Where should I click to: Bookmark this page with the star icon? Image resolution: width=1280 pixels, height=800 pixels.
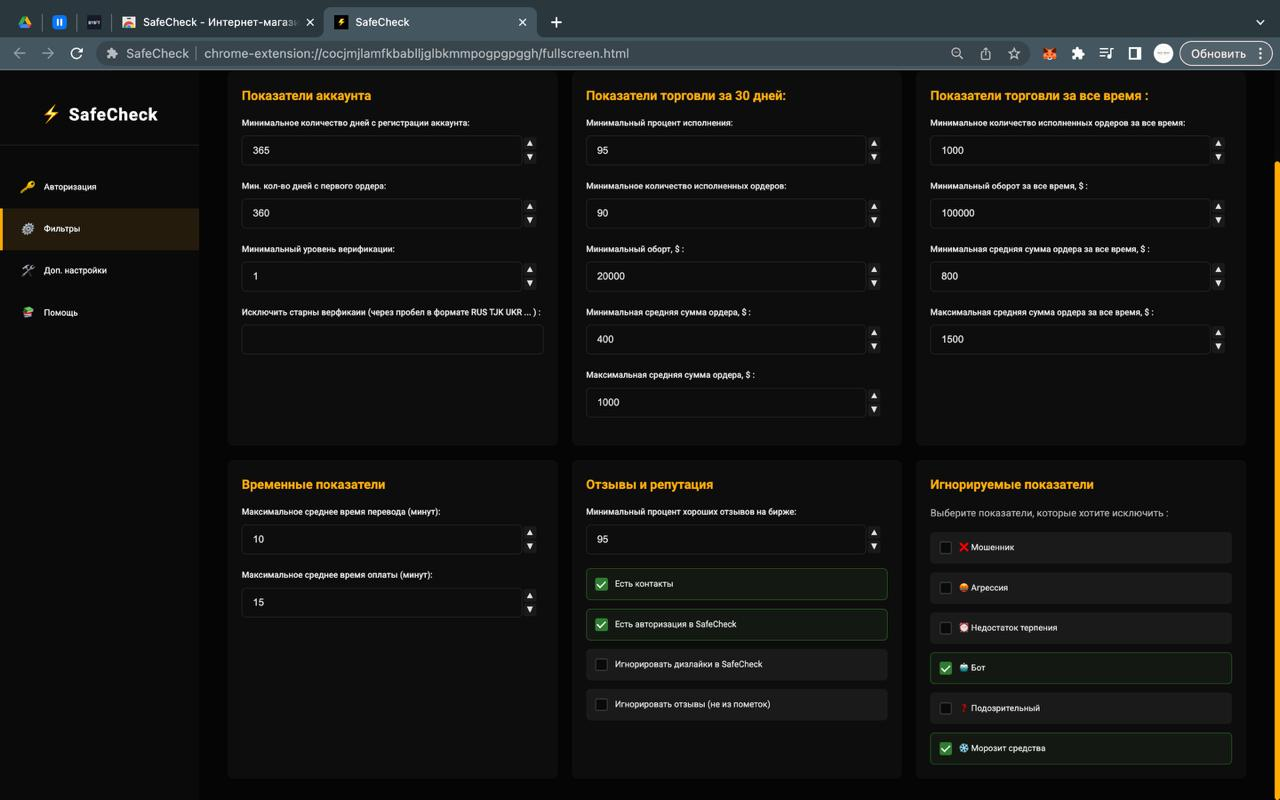[1014, 53]
